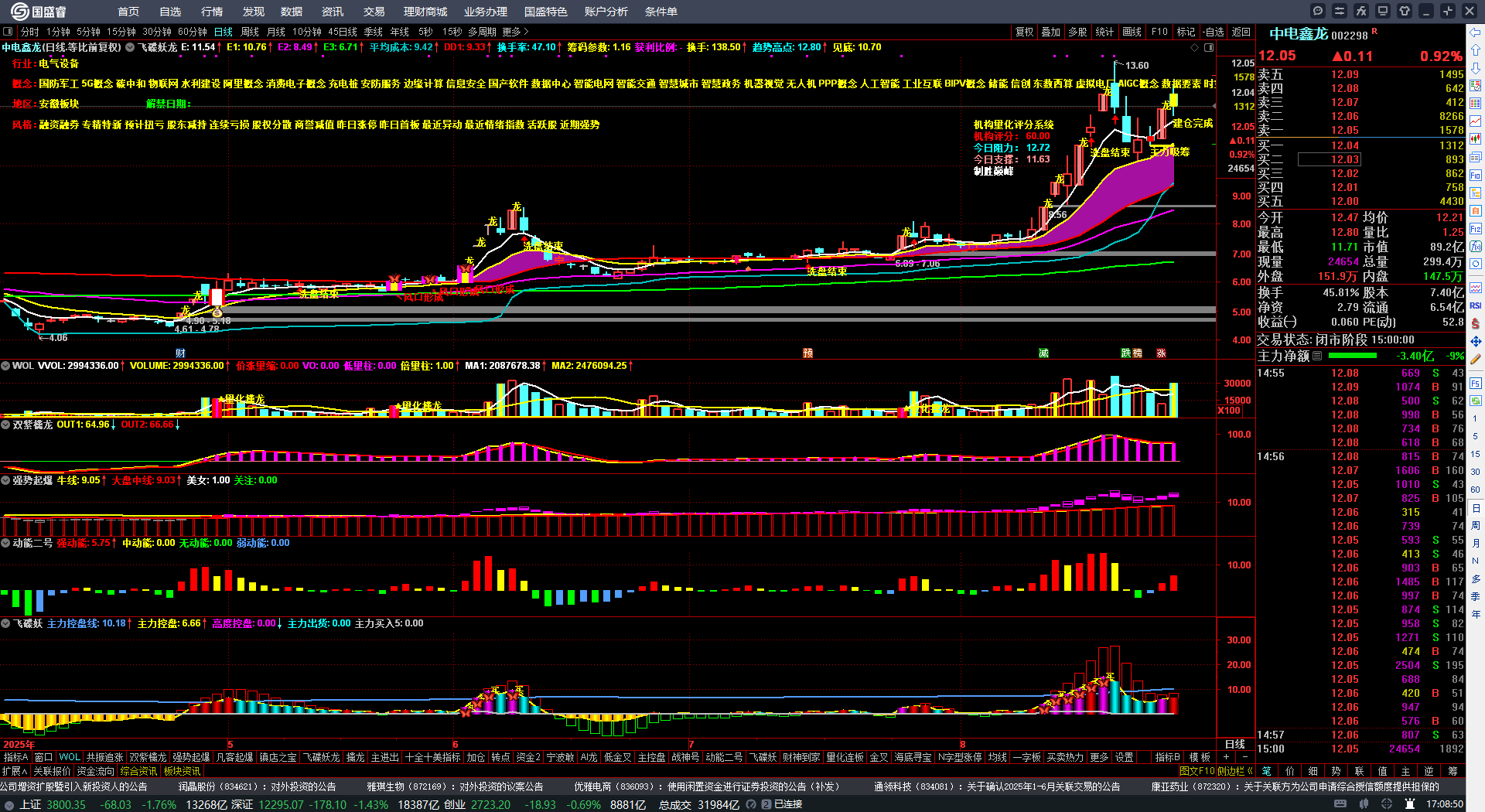Click the up arrow icon in right sidebar
The width and height of the screenshot is (1485, 812).
click(1476, 50)
